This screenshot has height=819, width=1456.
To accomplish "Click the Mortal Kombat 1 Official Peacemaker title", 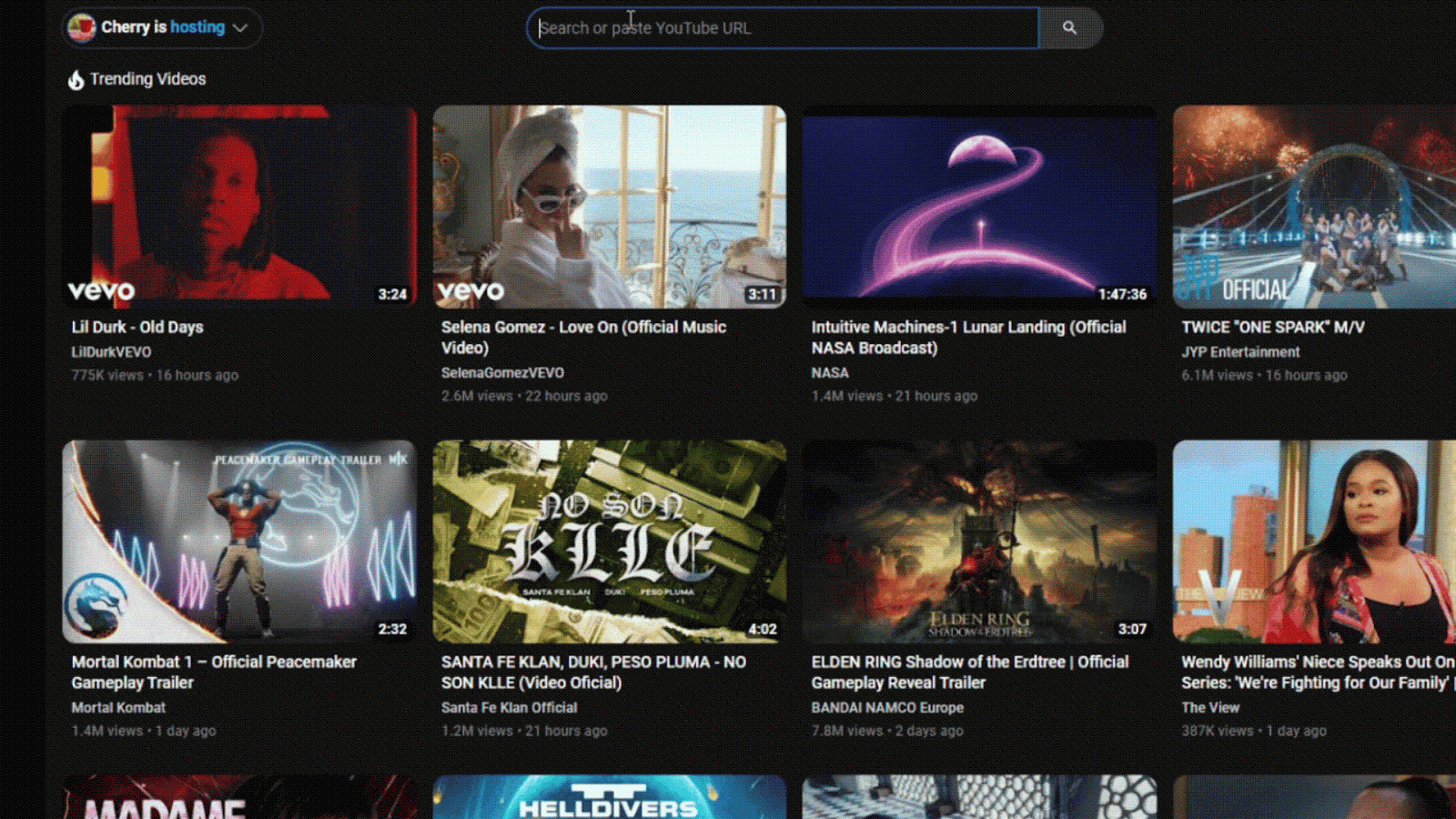I will [x=214, y=672].
